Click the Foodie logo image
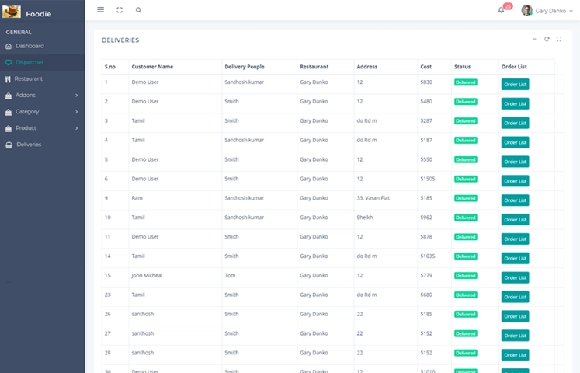Screen dimensions: 580x373 click(11, 12)
